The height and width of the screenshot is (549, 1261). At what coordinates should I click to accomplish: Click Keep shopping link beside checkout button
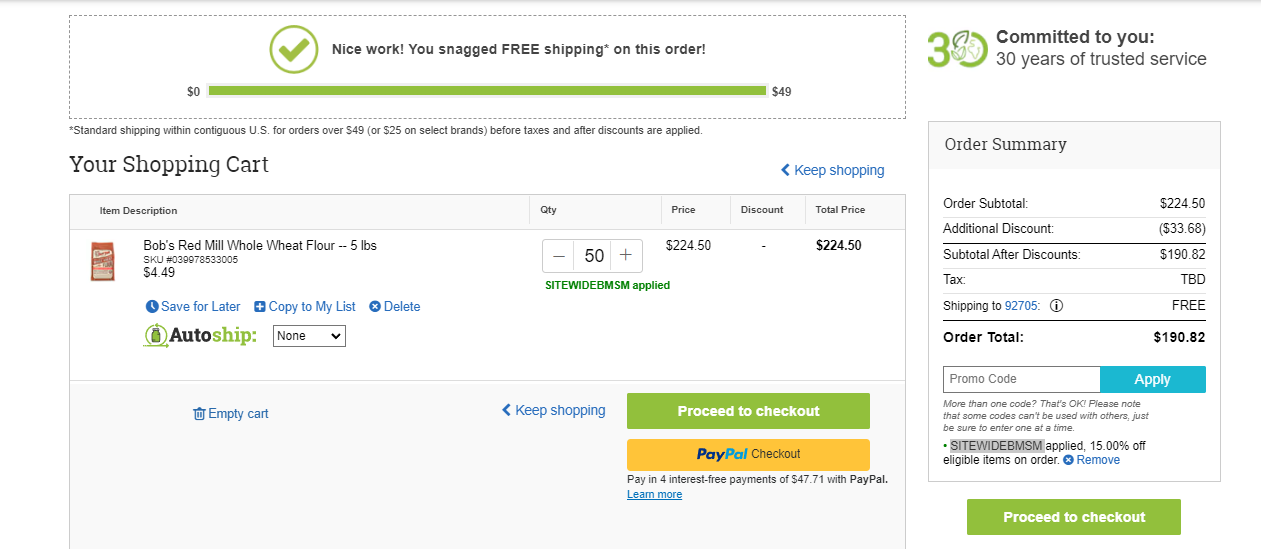[553, 410]
